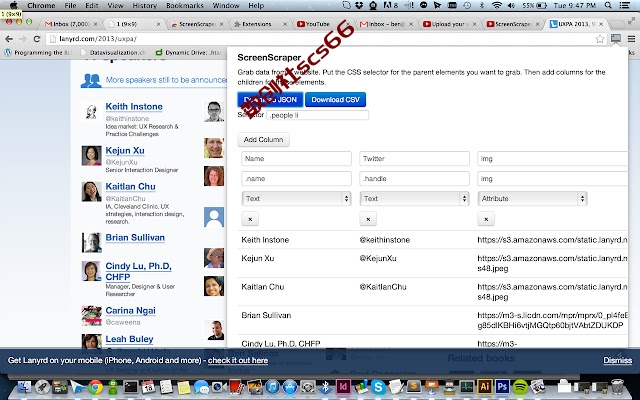Launch Adobe Photoshop from the Dock
The height and width of the screenshot is (400, 640).
[502, 386]
